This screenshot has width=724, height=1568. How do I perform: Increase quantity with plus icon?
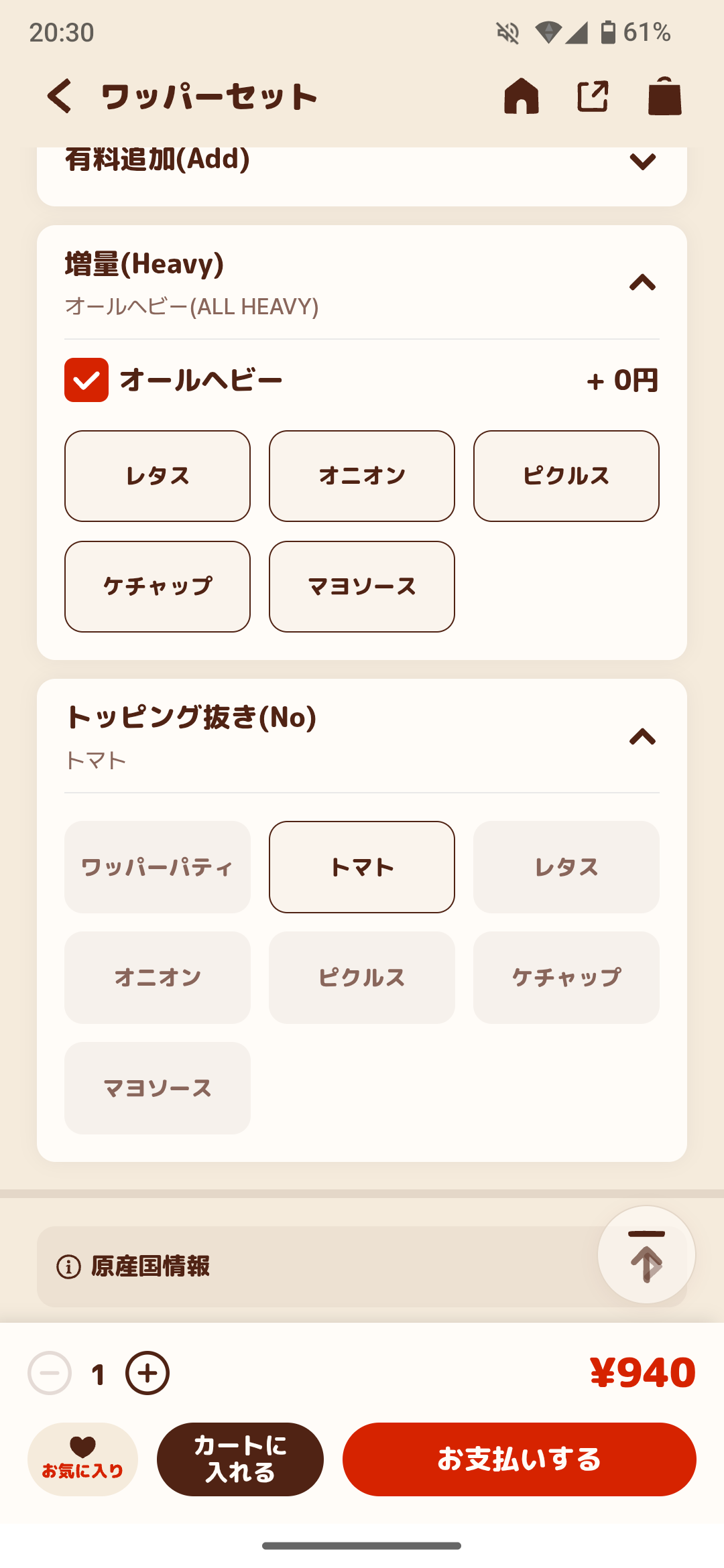coord(147,1373)
